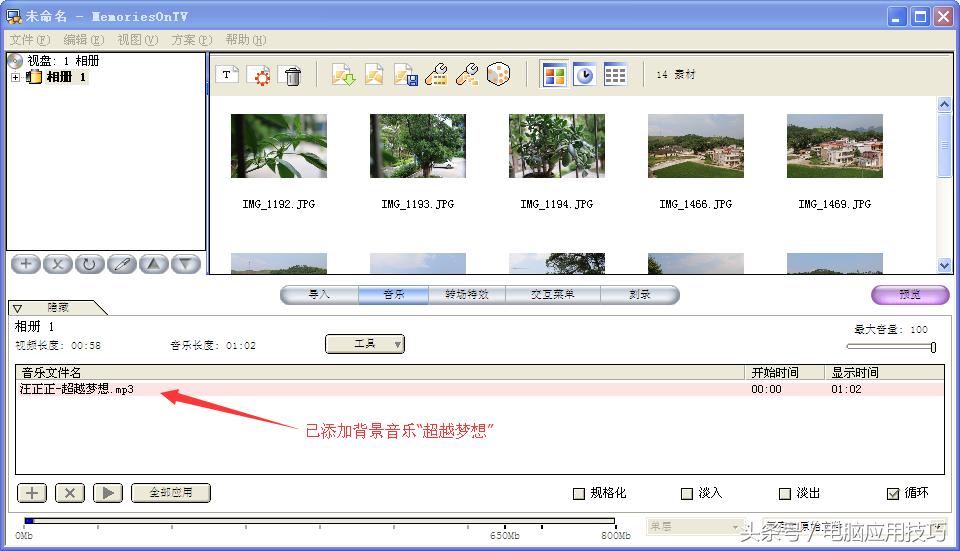
Task: Switch to details list view icon
Action: [615, 75]
